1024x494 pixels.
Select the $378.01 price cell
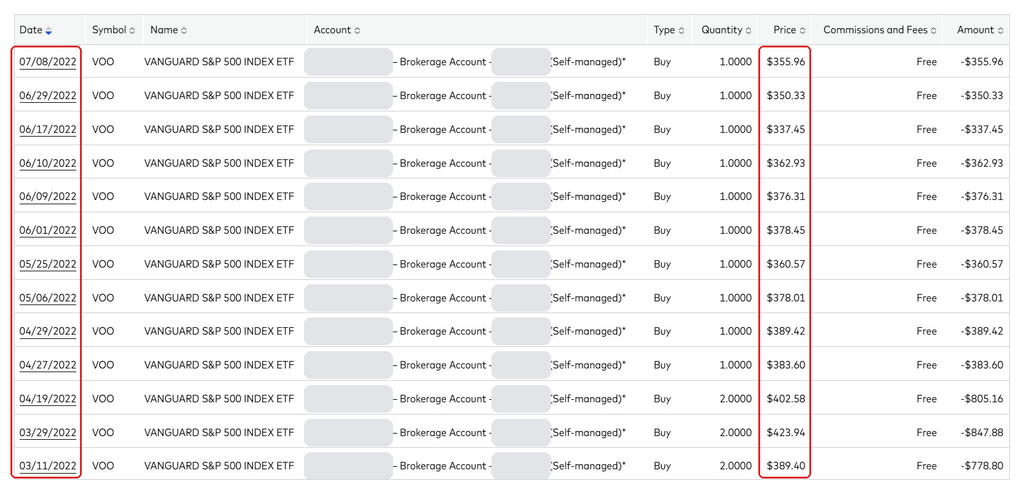[786, 298]
